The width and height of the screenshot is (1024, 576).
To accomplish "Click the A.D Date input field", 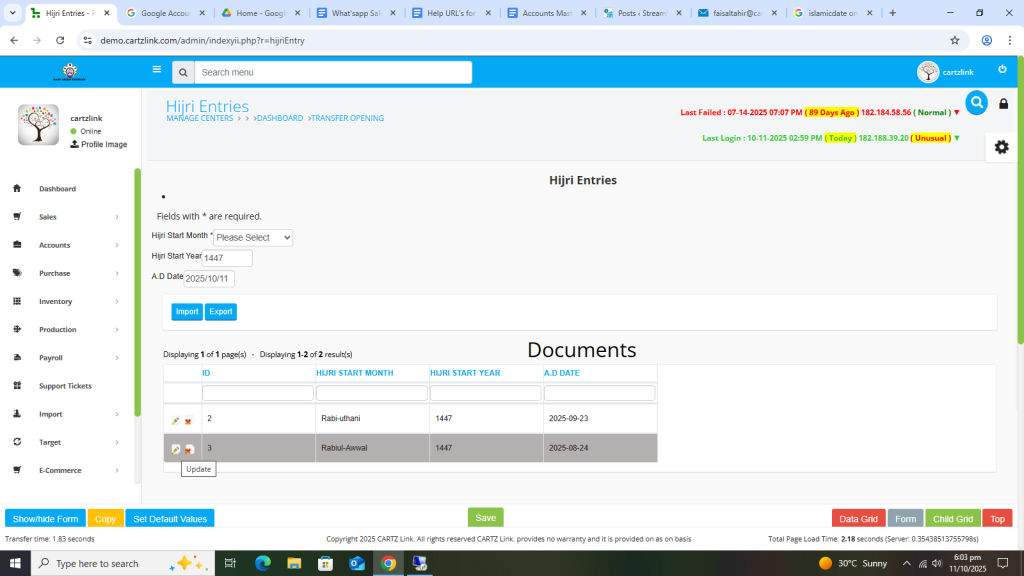I will click(208, 278).
